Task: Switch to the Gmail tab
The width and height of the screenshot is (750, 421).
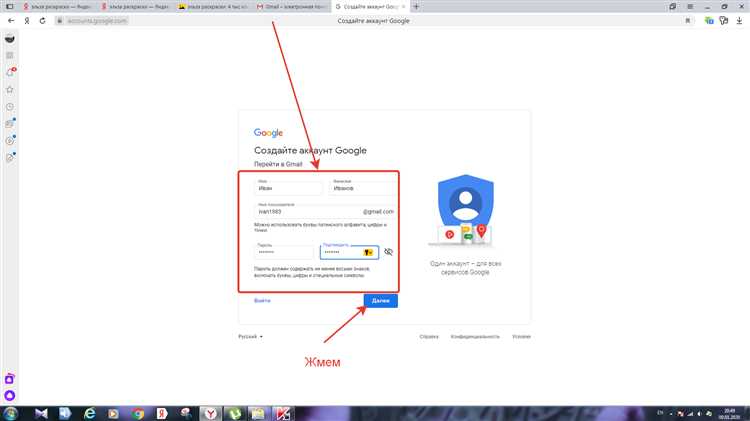Action: point(291,7)
